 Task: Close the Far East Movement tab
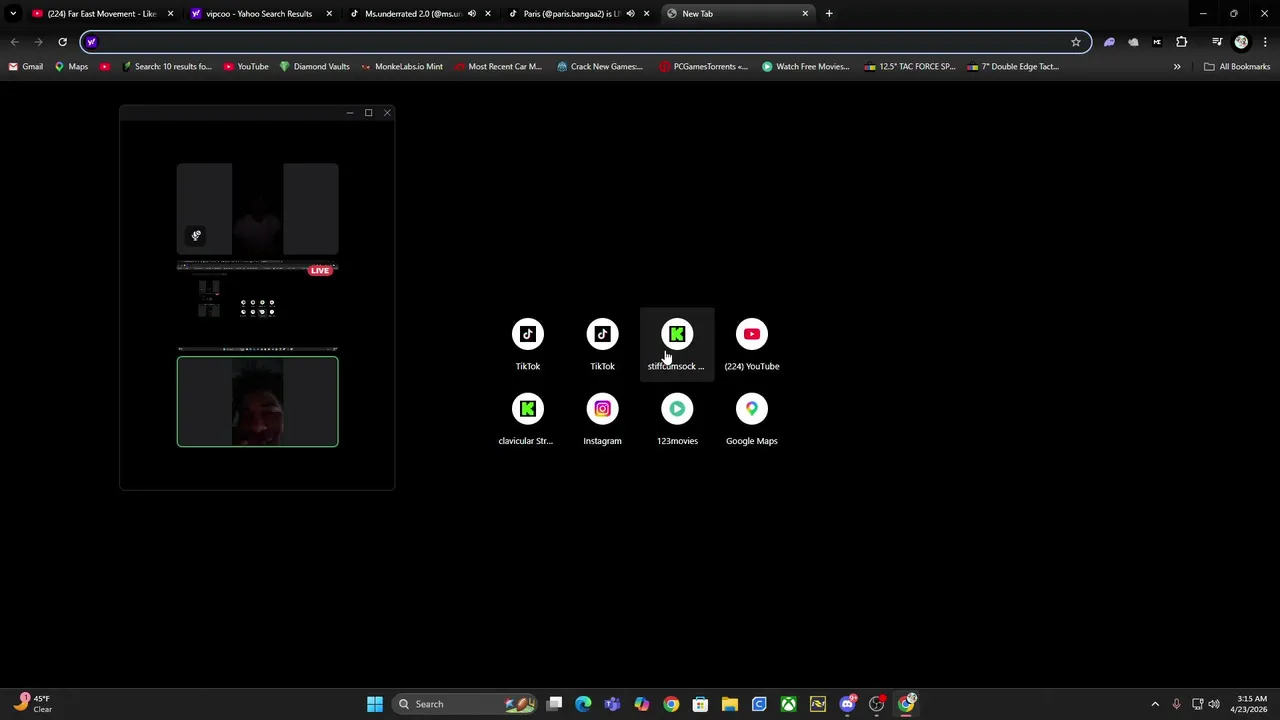[x=170, y=14]
